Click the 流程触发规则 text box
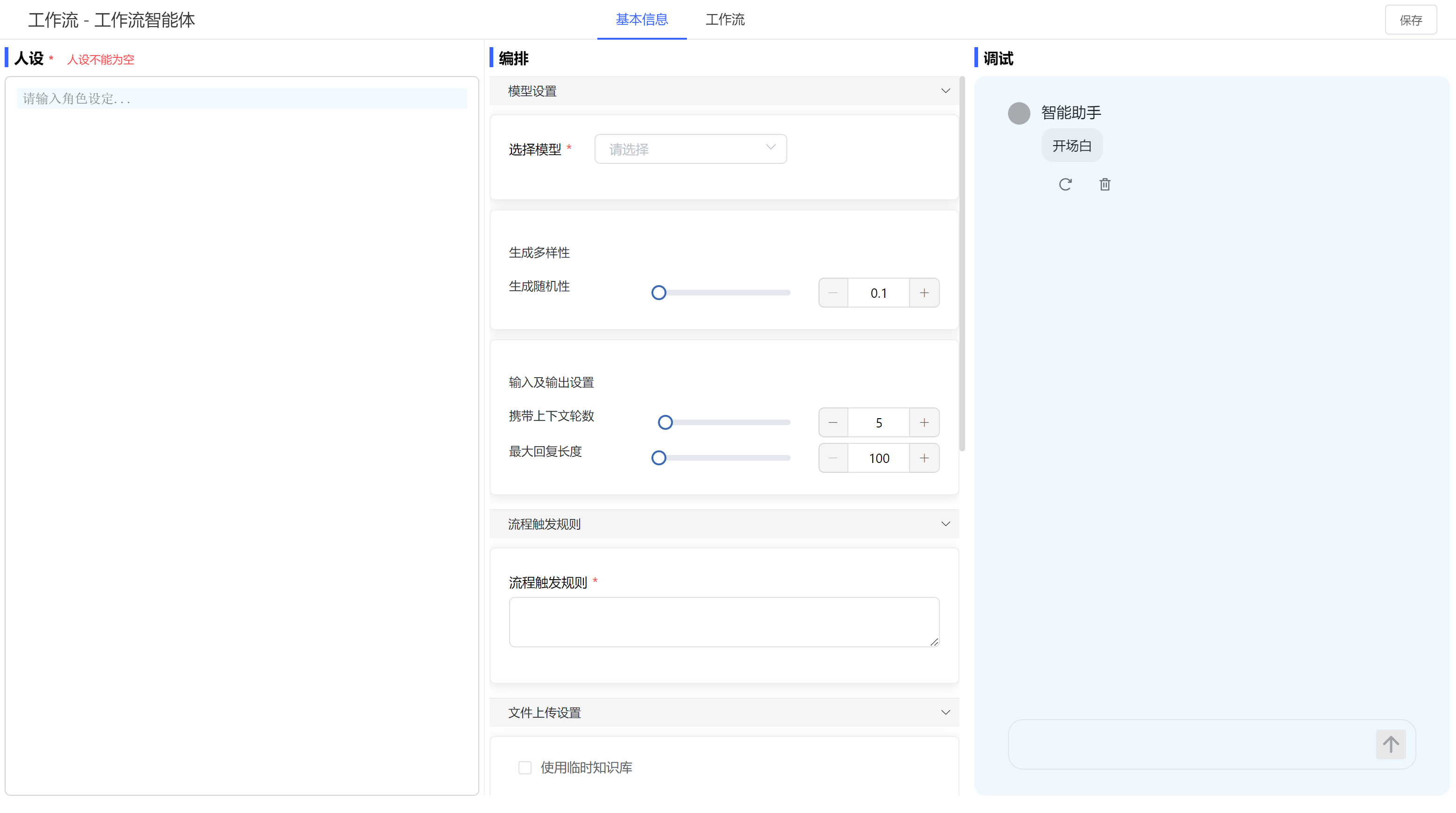The height and width of the screenshot is (813, 1456). tap(723, 621)
